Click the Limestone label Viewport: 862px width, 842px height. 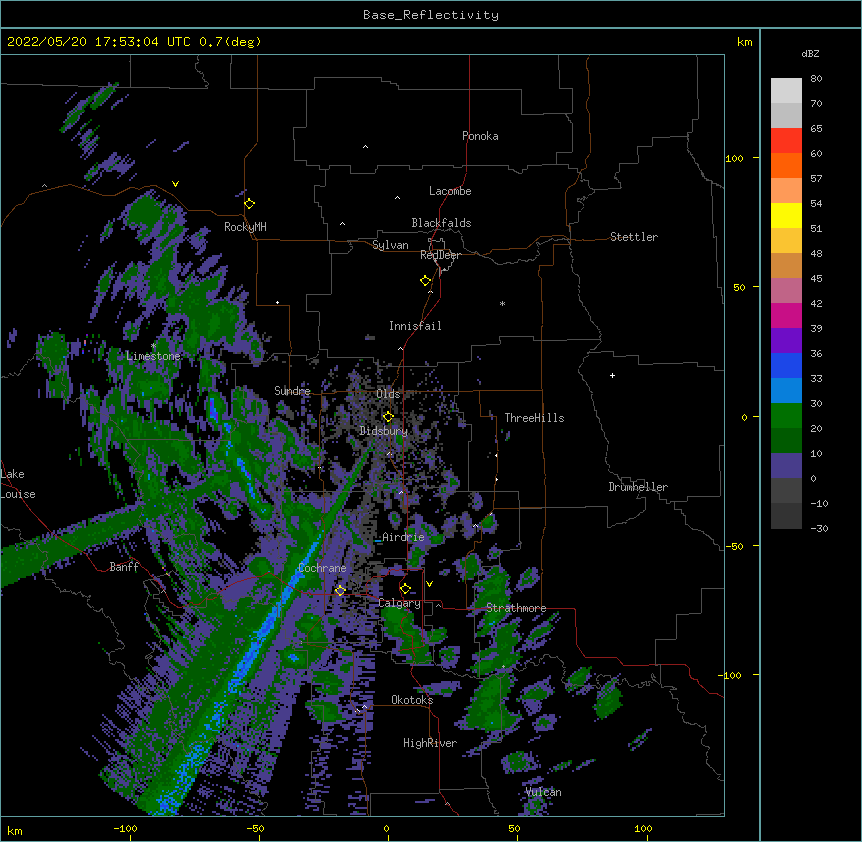pyautogui.click(x=153, y=356)
